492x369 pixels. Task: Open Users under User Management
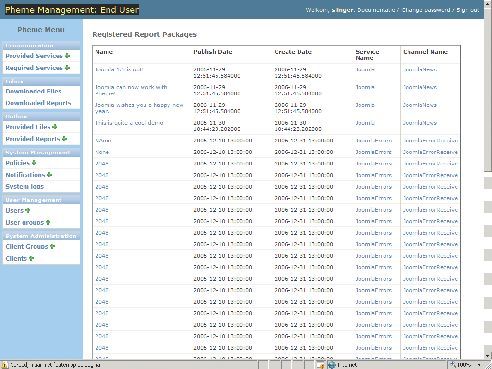pos(15,211)
